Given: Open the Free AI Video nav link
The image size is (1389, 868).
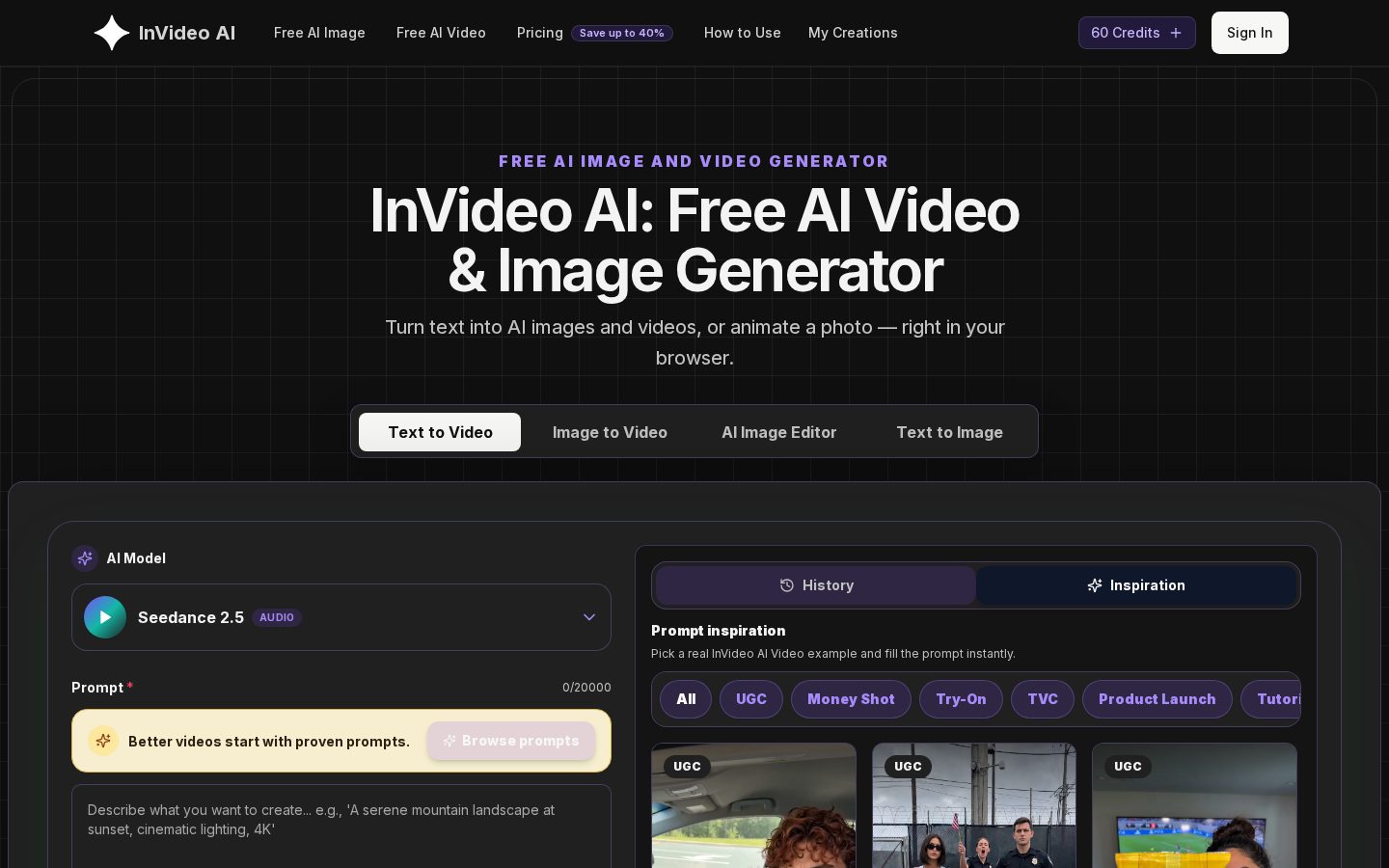Looking at the screenshot, I should point(441,33).
